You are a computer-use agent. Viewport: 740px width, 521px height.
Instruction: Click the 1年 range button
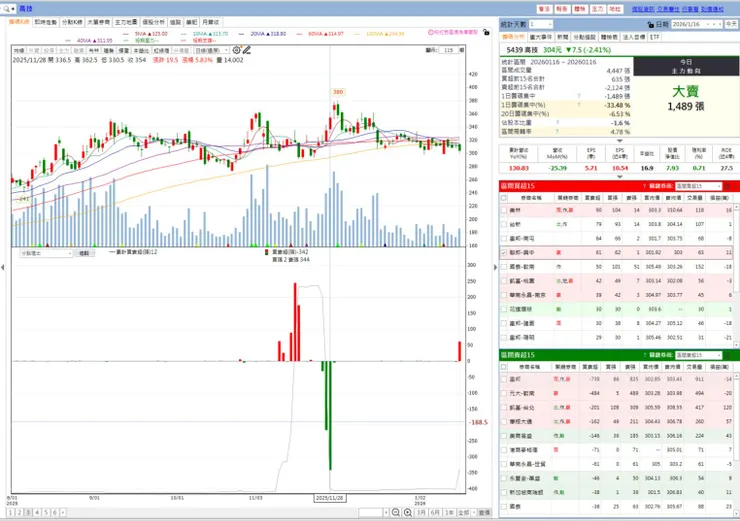point(449,513)
